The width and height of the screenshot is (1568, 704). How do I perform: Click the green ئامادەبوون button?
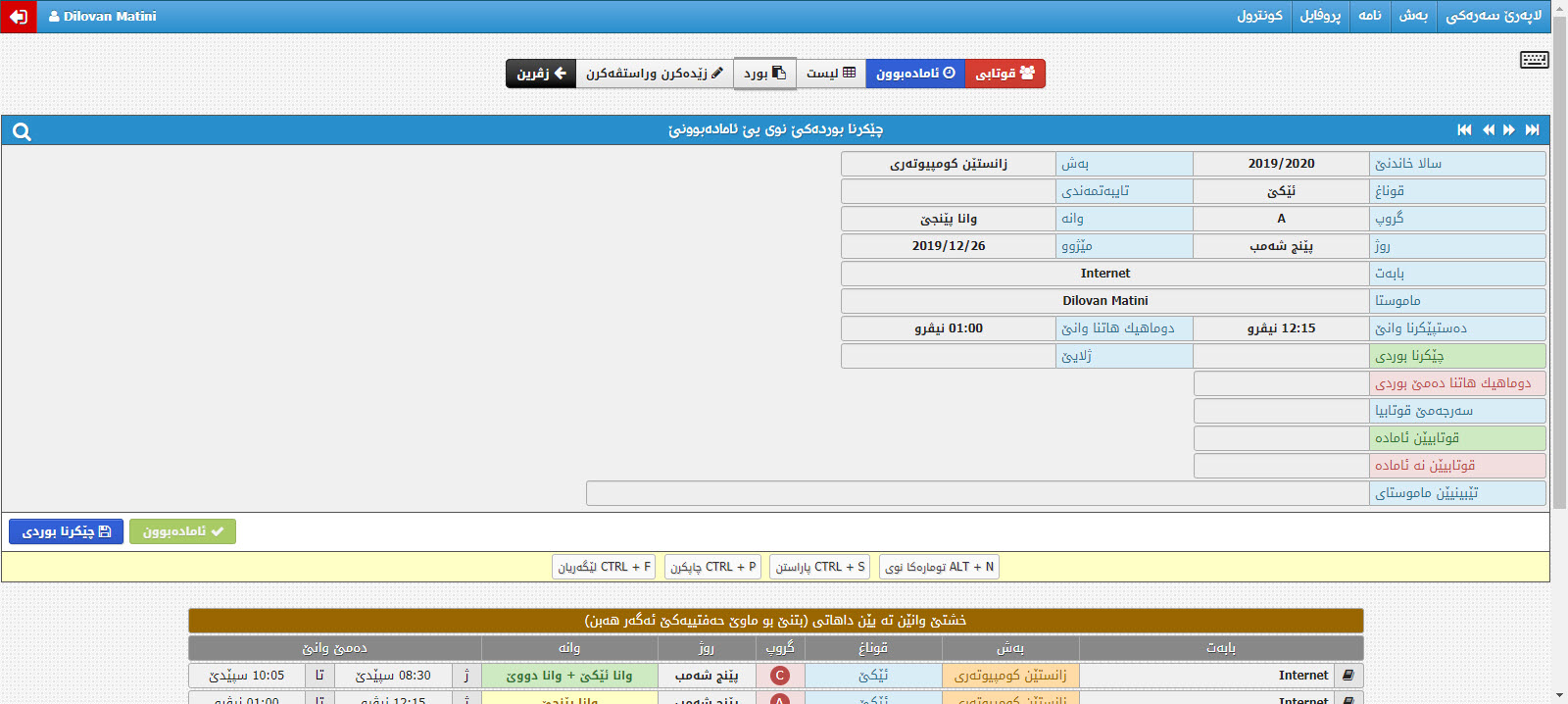pyautogui.click(x=182, y=531)
